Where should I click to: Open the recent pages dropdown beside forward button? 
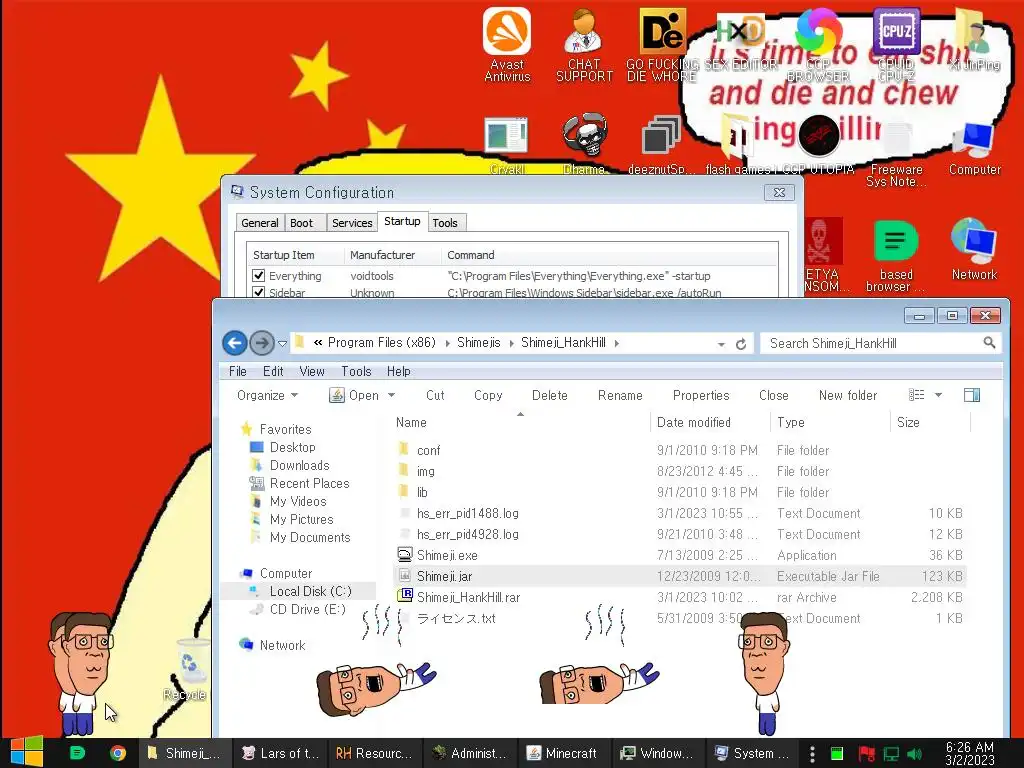tap(282, 344)
